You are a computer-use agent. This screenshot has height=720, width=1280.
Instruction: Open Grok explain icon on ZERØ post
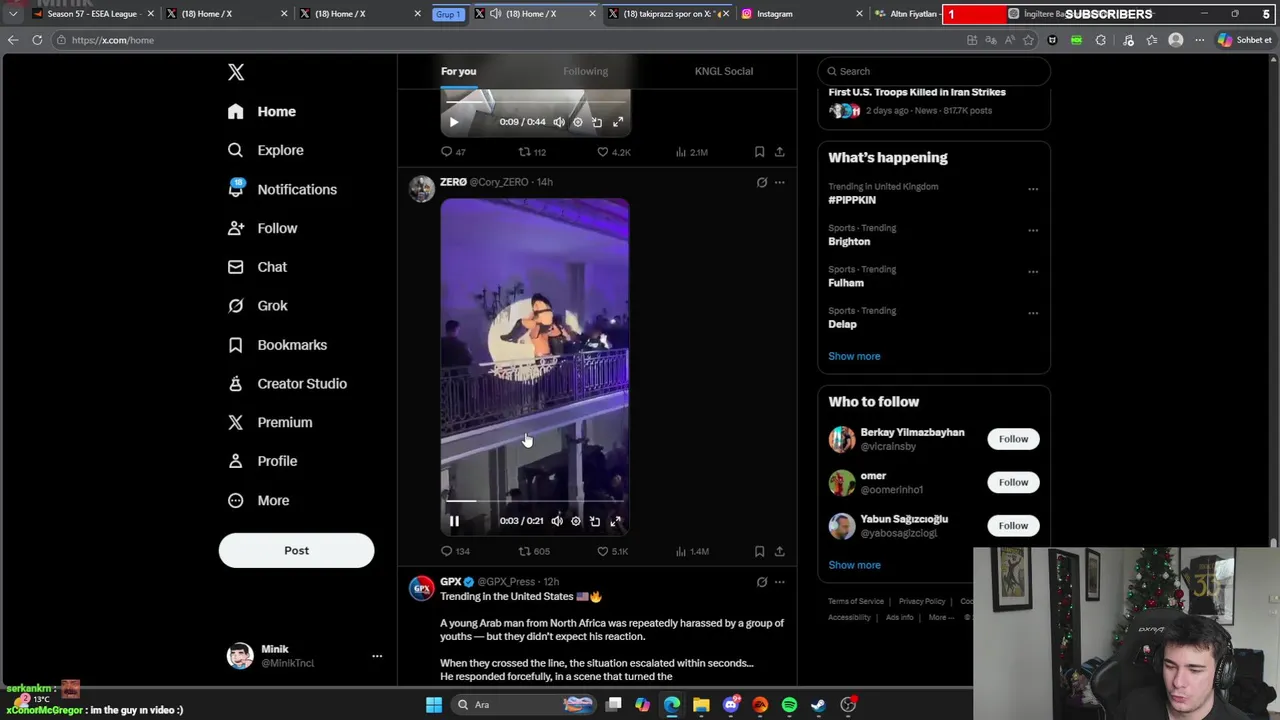pyautogui.click(x=761, y=182)
